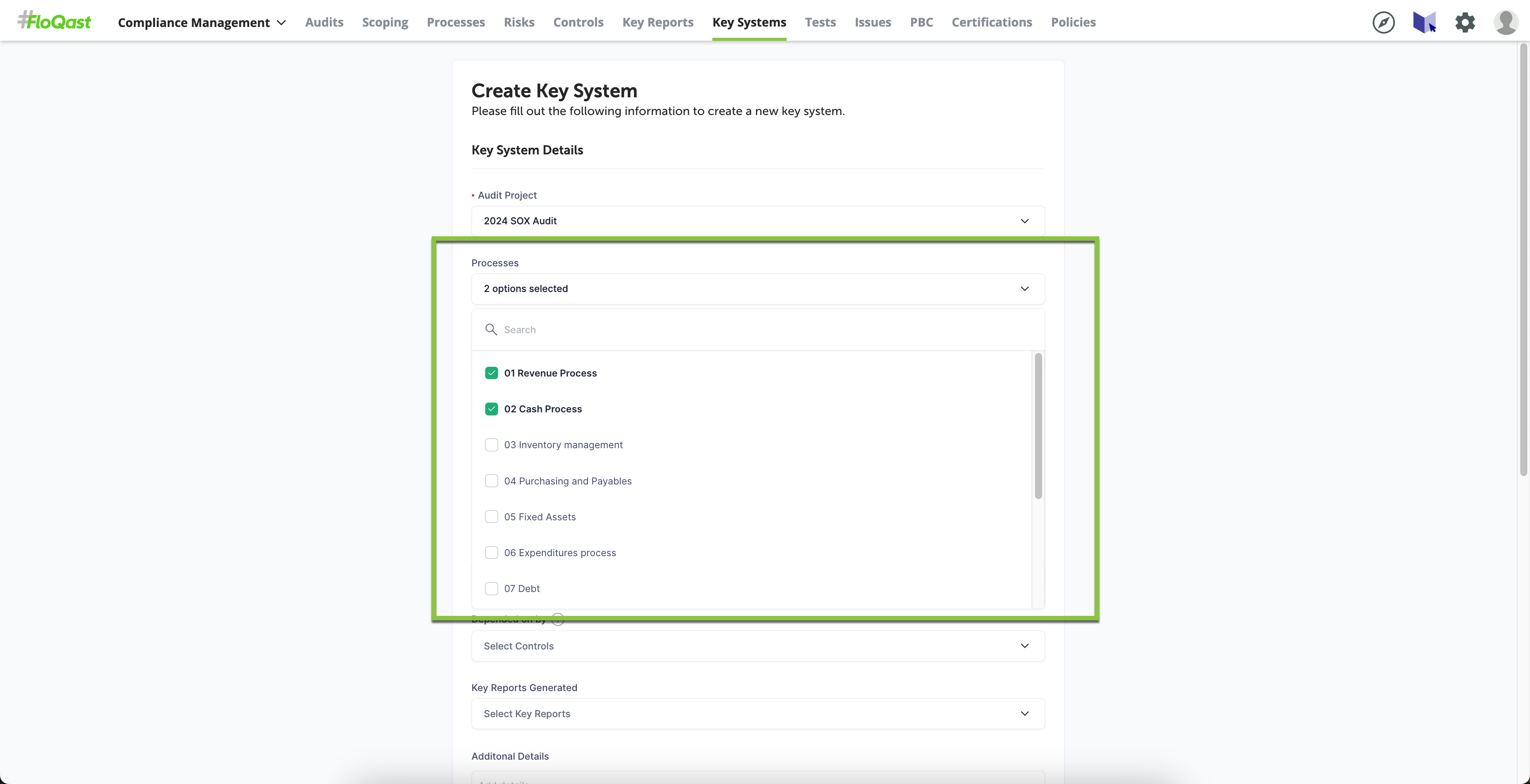Click the info icon beside Depended on by
This screenshot has width=1530, height=784.
558,619
